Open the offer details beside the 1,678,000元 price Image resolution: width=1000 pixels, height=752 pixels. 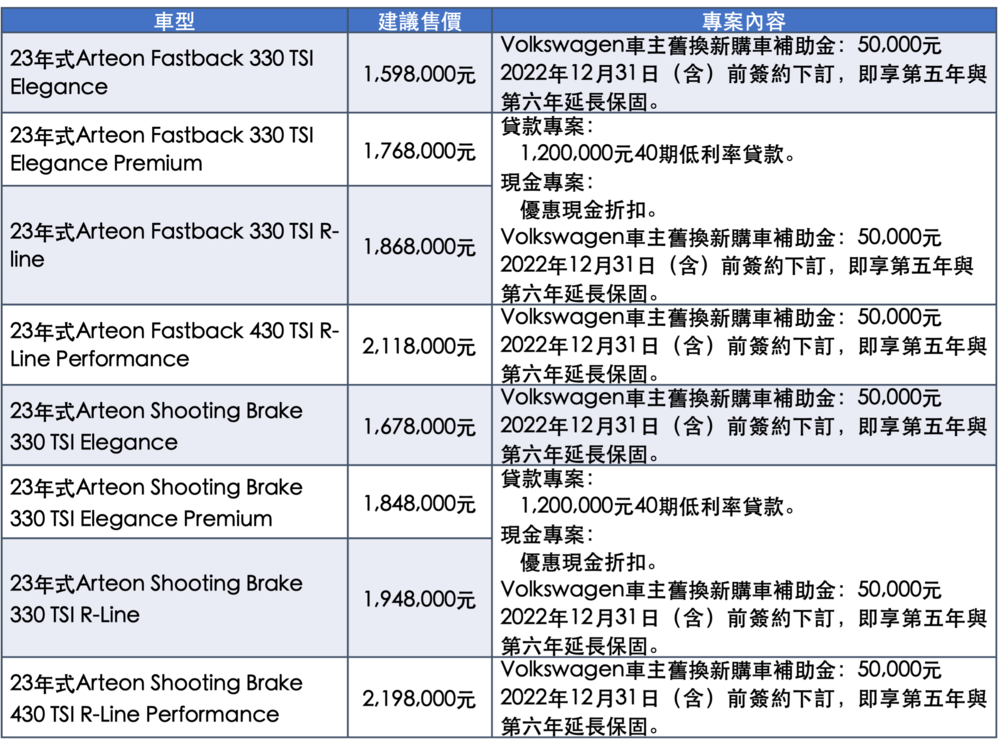pos(744,425)
